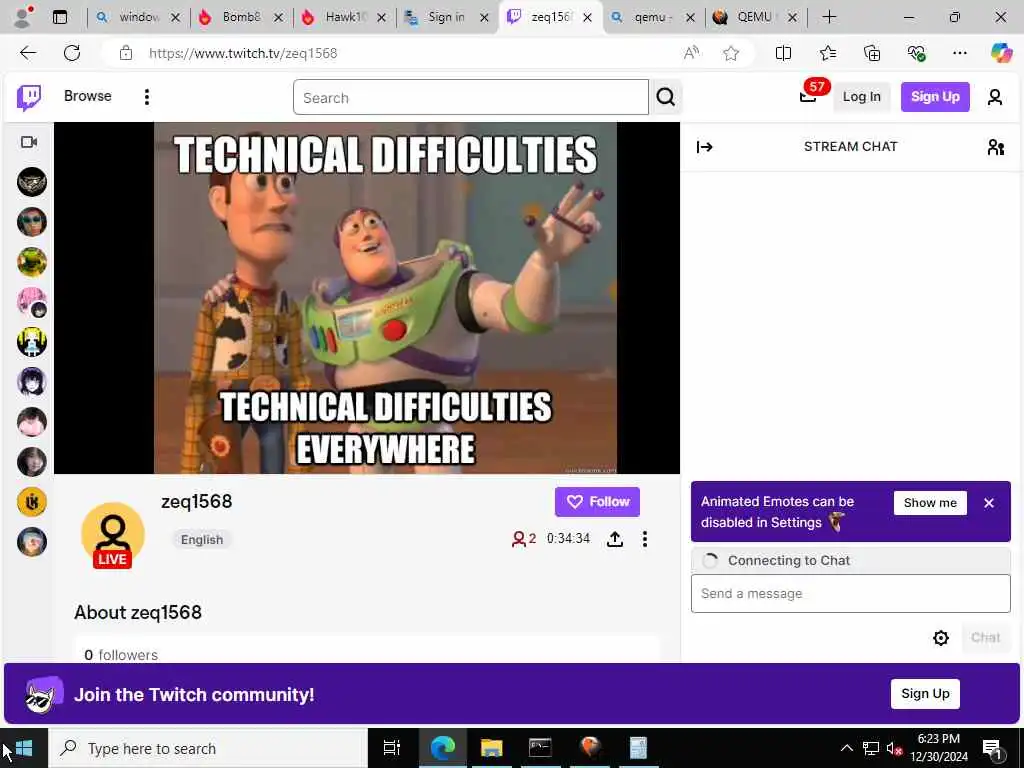Click the muted volume tray icon
This screenshot has width=1024, height=768.
point(894,748)
